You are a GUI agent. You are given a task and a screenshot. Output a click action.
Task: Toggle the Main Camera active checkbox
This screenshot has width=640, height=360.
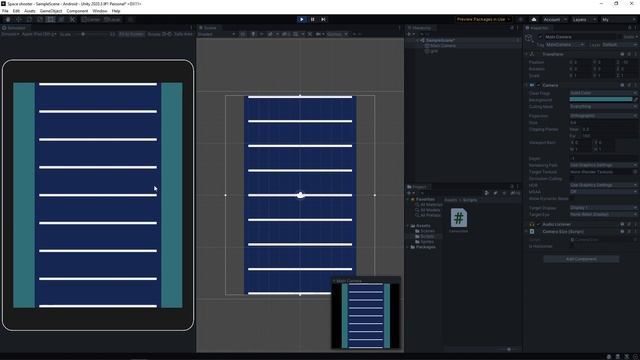[540, 37]
